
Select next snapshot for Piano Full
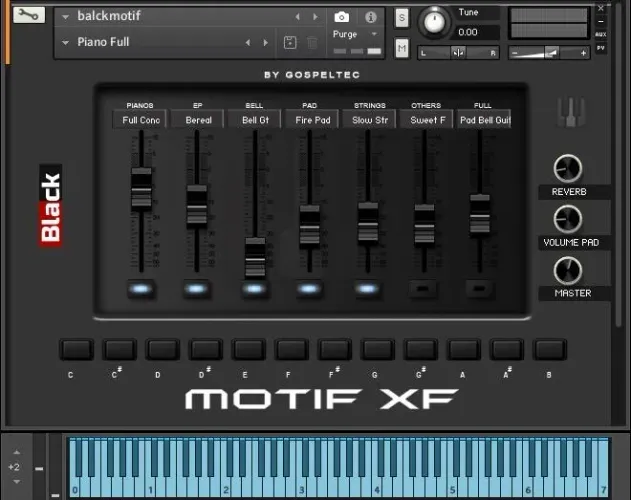[266, 42]
